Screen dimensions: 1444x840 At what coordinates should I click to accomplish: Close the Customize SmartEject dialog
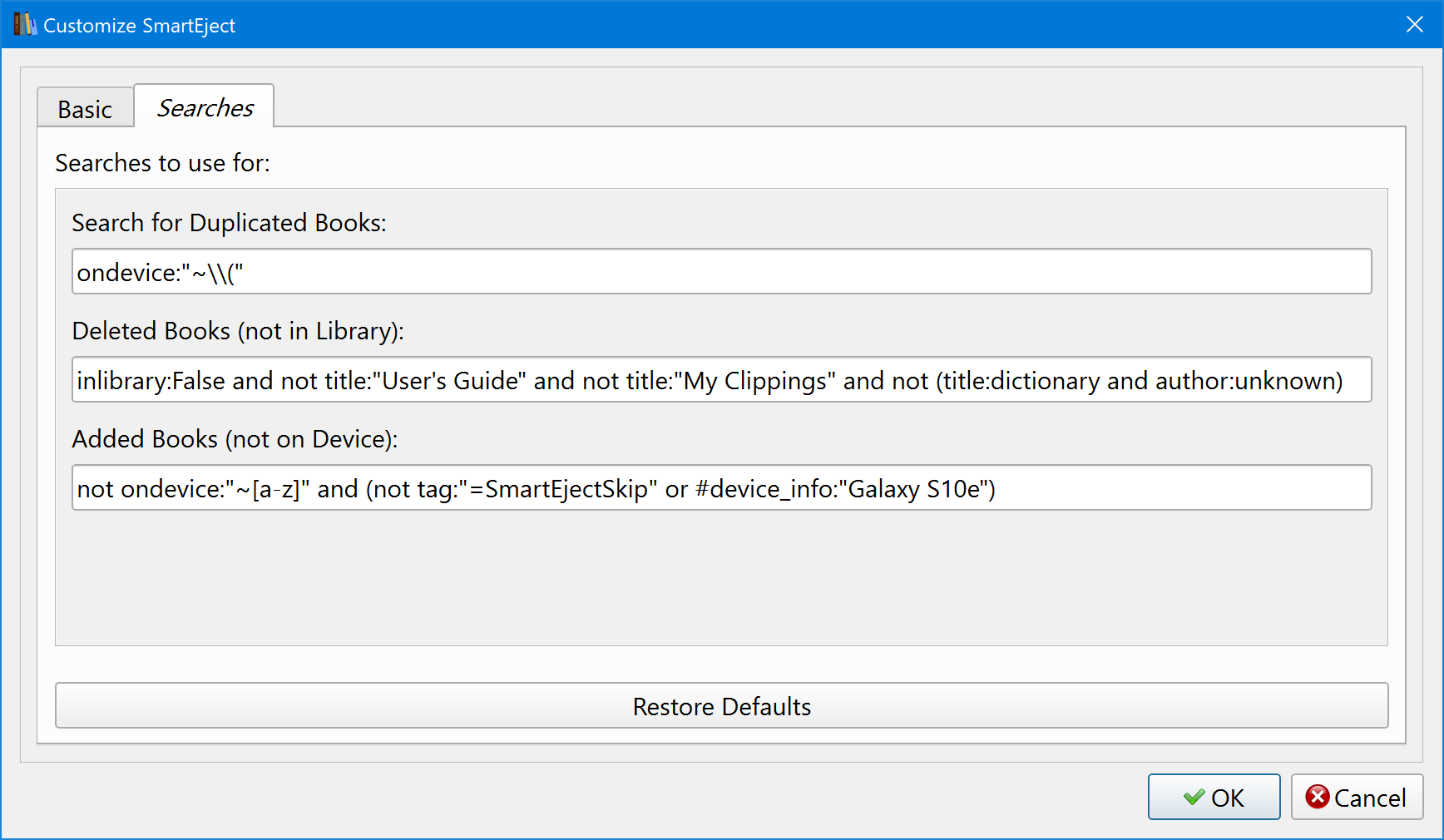1414,25
